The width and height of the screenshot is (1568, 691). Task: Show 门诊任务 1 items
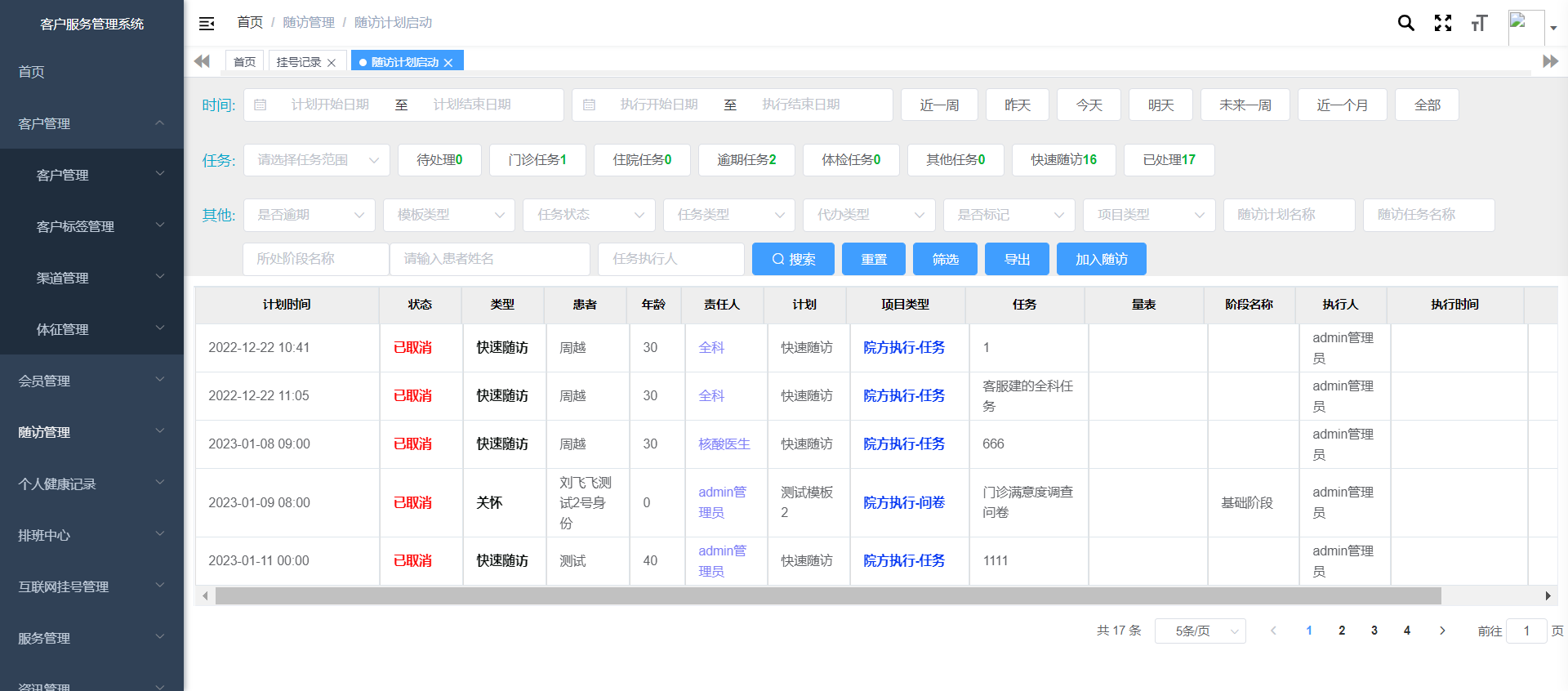tap(537, 160)
